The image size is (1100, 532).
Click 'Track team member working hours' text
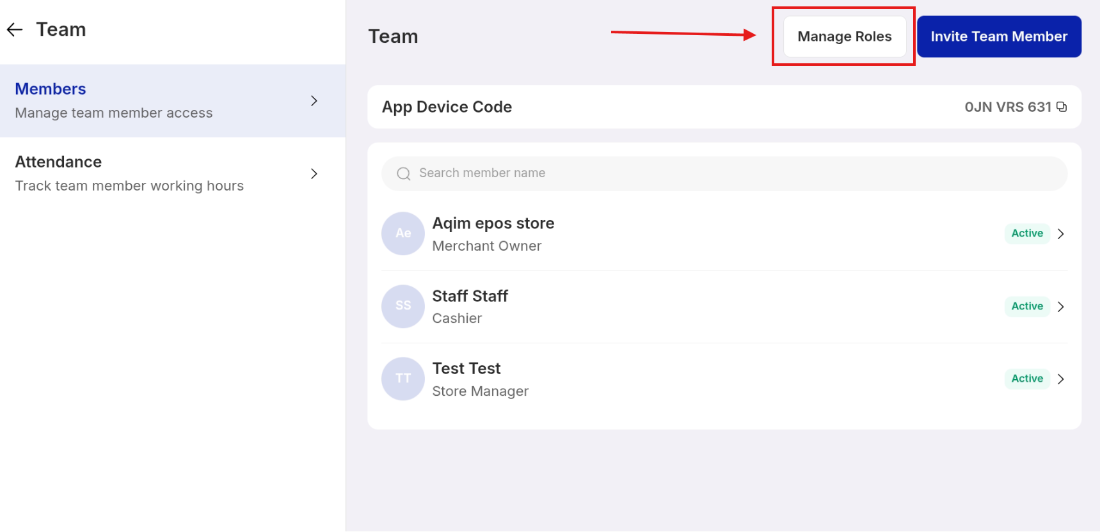[x=129, y=186]
